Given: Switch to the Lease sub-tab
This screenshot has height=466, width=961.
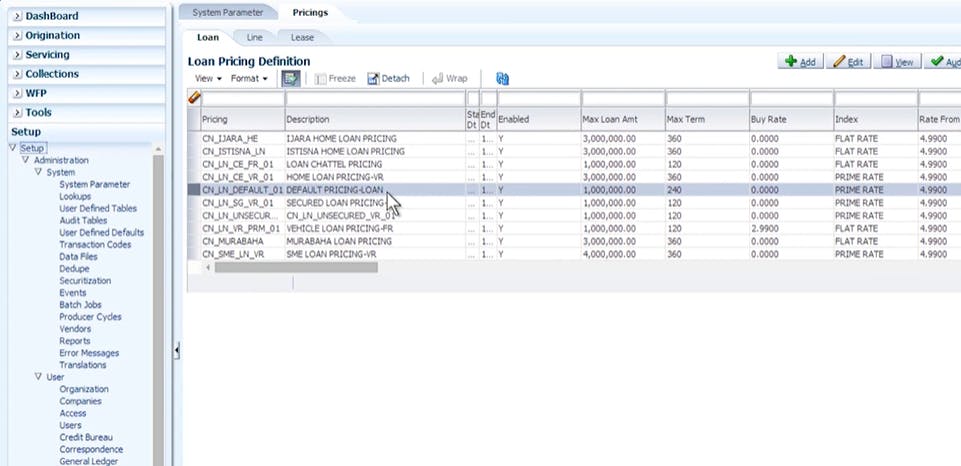Looking at the screenshot, I should click(302, 37).
